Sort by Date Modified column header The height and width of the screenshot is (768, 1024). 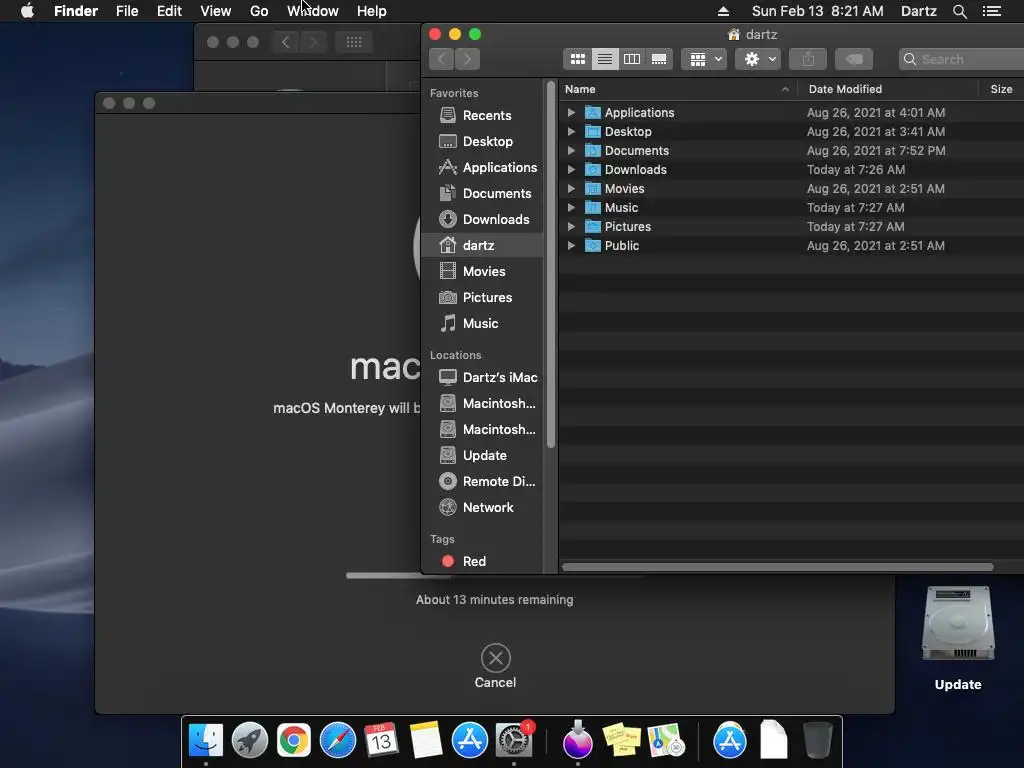[888, 89]
